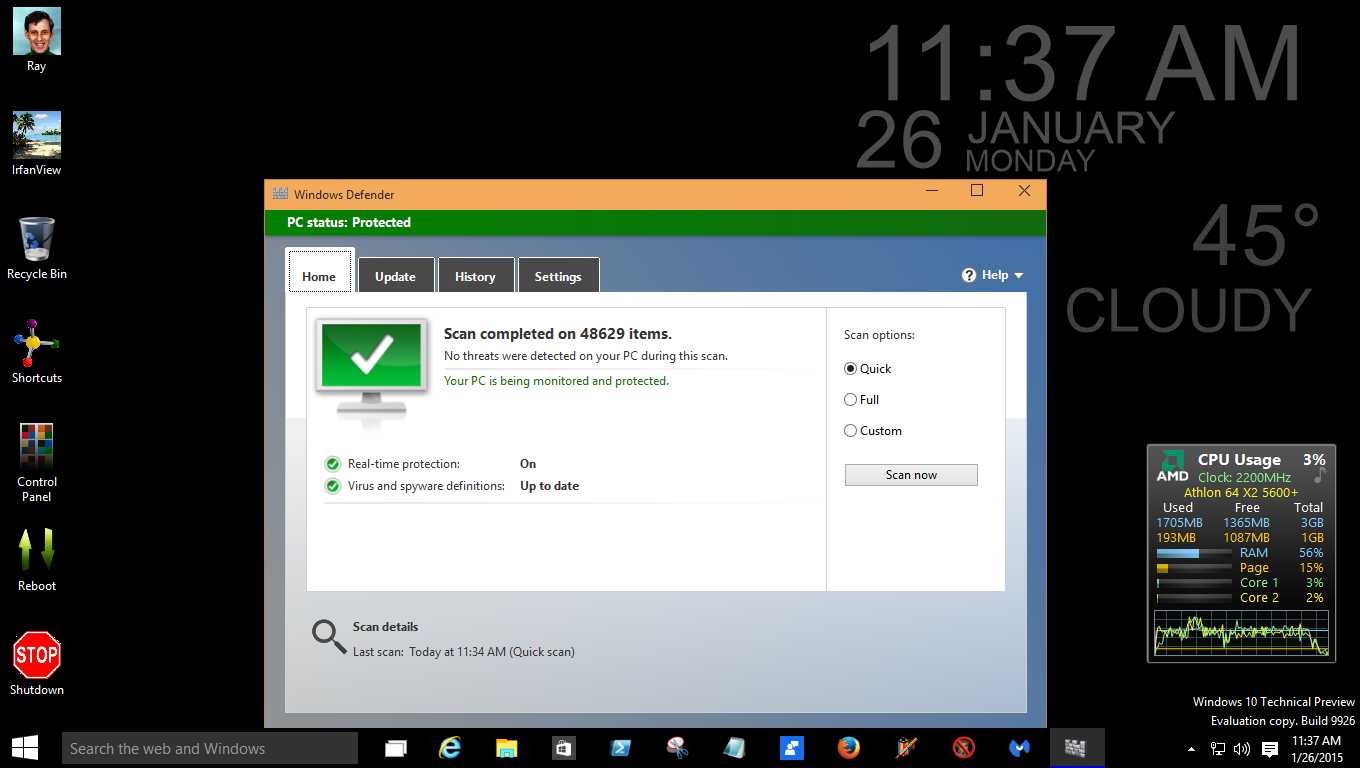Click the 'Clock: 2200MHz' gadget text

pos(1244,477)
